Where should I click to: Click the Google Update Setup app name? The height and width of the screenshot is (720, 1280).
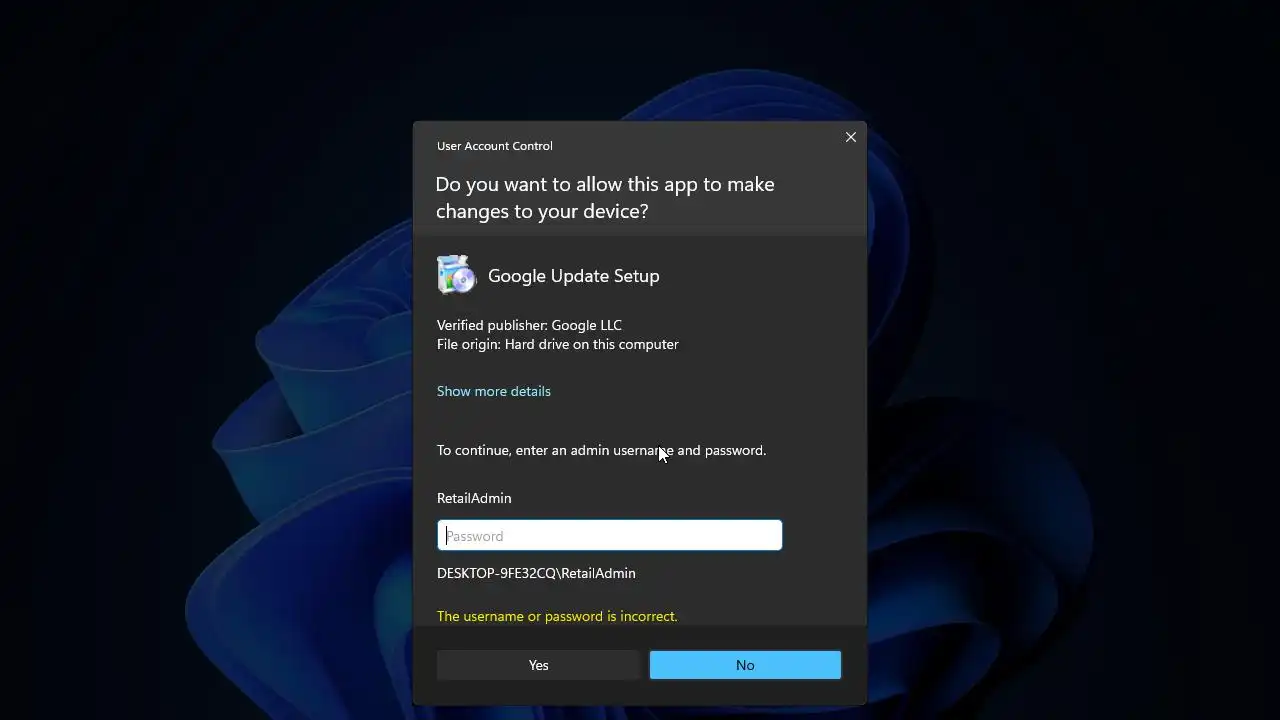[574, 276]
